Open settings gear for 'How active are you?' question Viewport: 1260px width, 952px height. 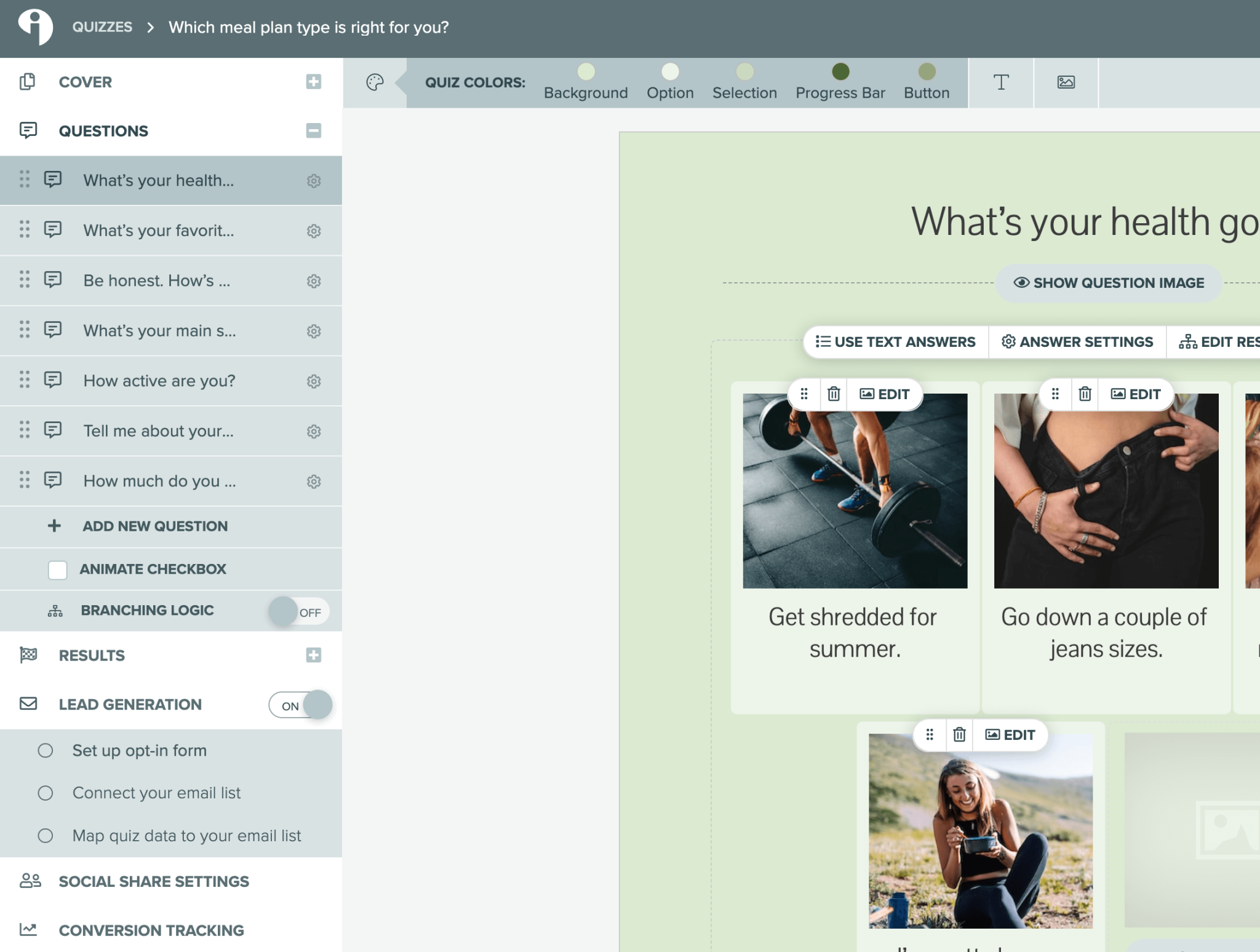(x=314, y=381)
